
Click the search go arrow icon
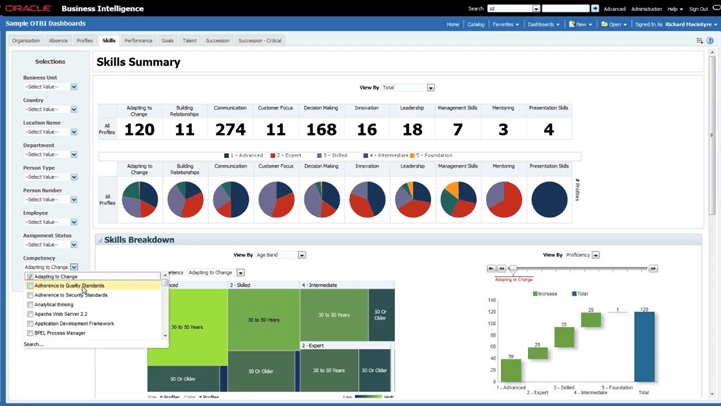pos(595,8)
